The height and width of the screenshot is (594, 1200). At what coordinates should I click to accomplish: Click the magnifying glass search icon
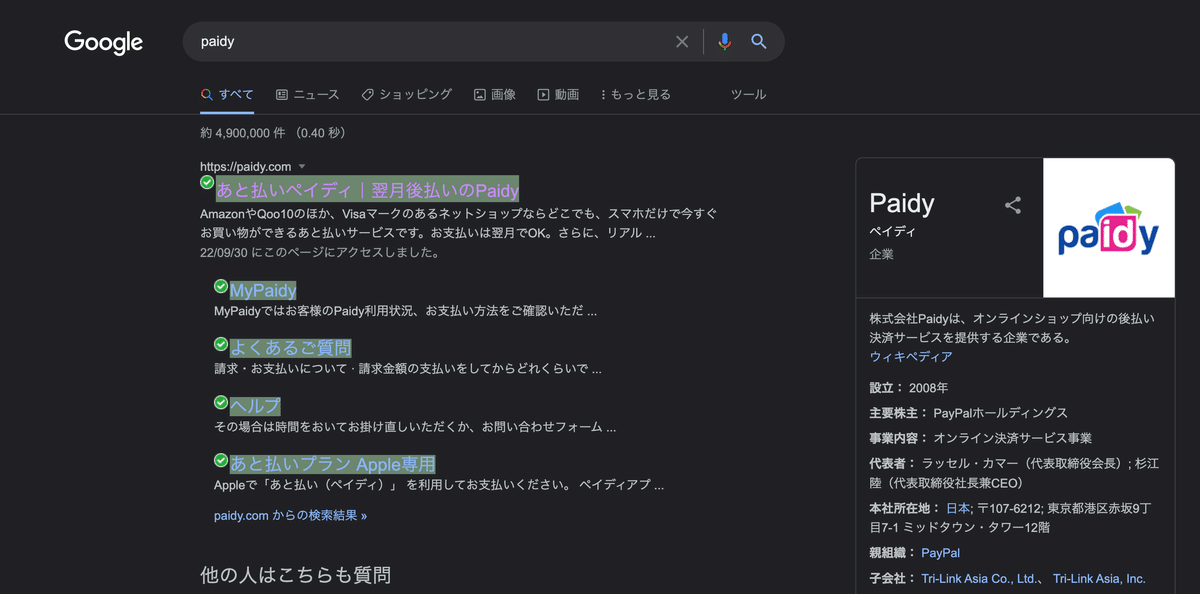[x=759, y=42]
